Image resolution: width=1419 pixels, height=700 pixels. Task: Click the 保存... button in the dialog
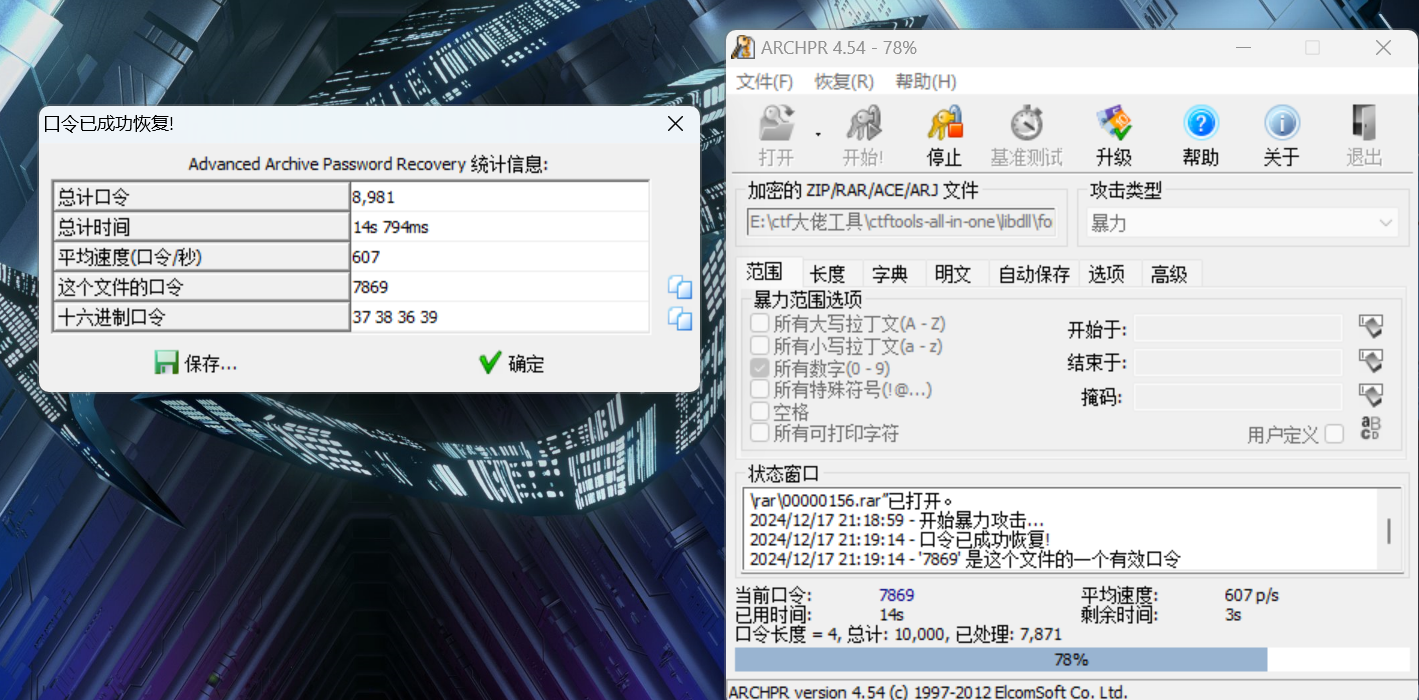(196, 363)
